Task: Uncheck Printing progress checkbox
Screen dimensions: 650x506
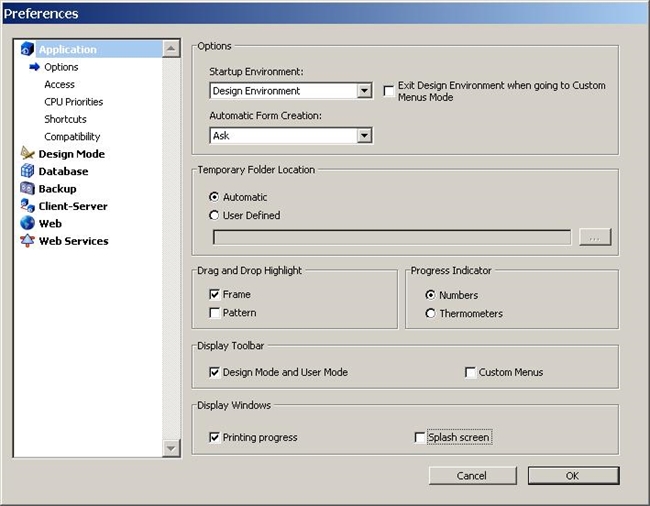Action: coord(214,437)
